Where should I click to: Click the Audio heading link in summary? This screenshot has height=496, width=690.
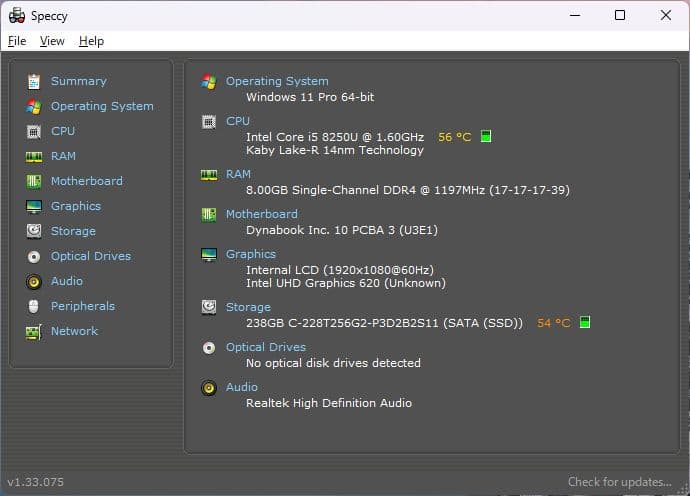(x=242, y=387)
